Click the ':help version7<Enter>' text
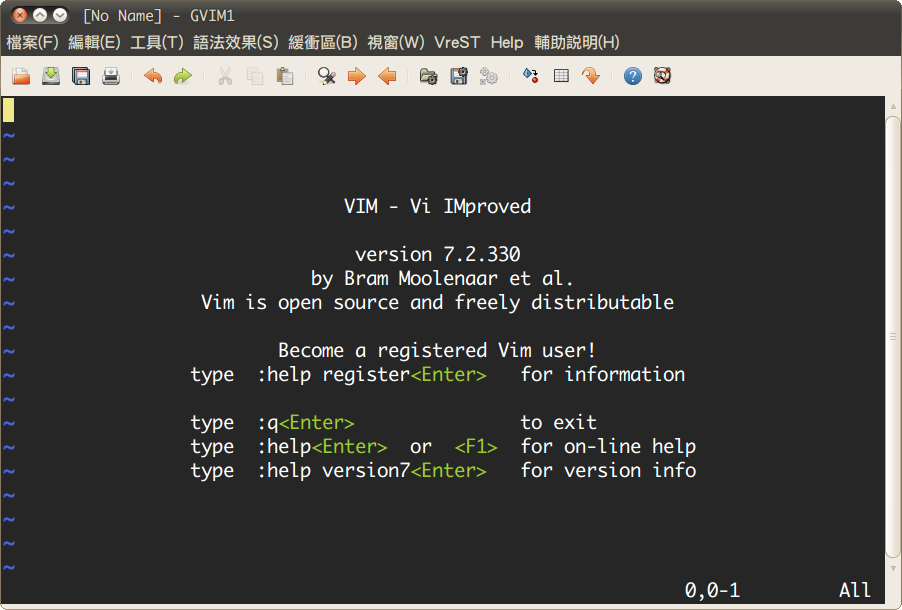Viewport: 902px width, 610px height. [x=372, y=471]
